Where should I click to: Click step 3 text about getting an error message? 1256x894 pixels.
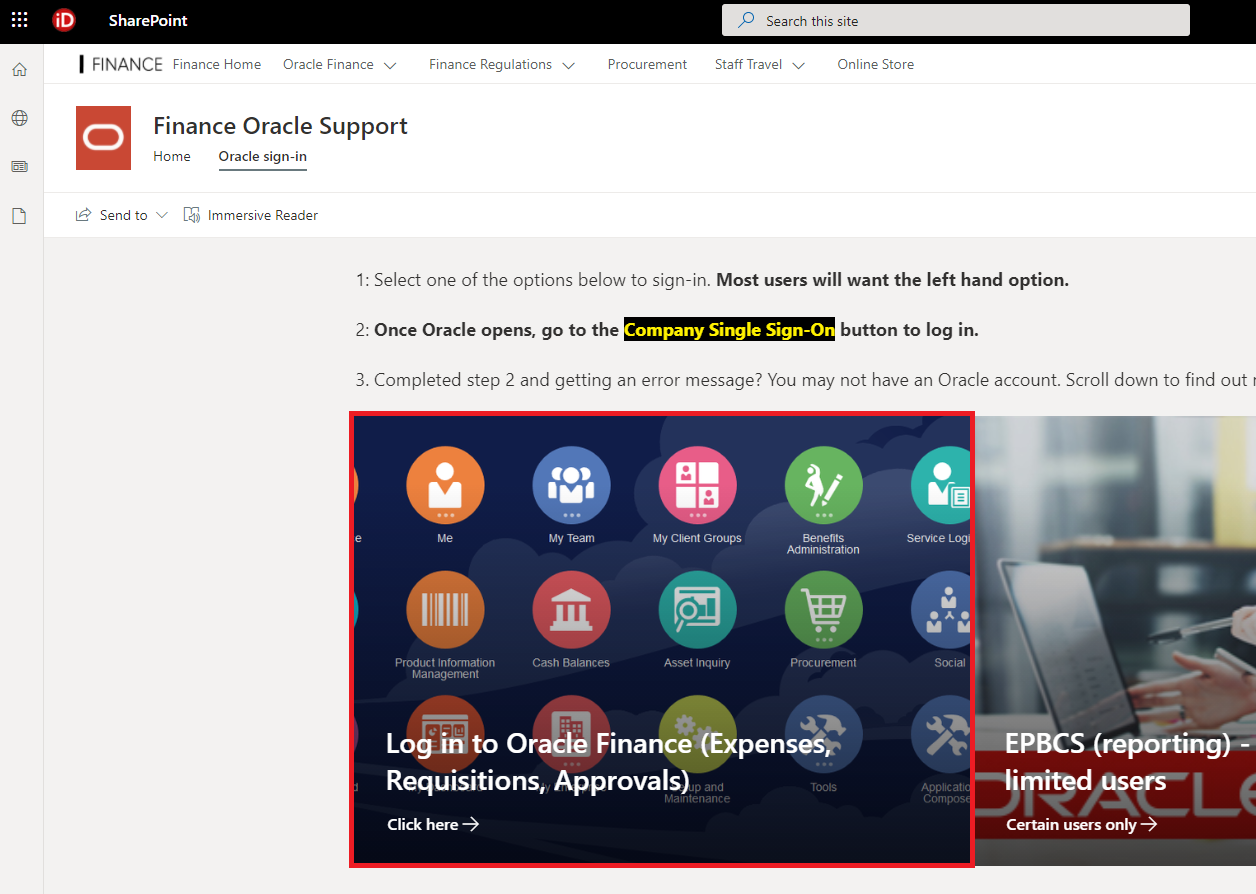tap(805, 380)
